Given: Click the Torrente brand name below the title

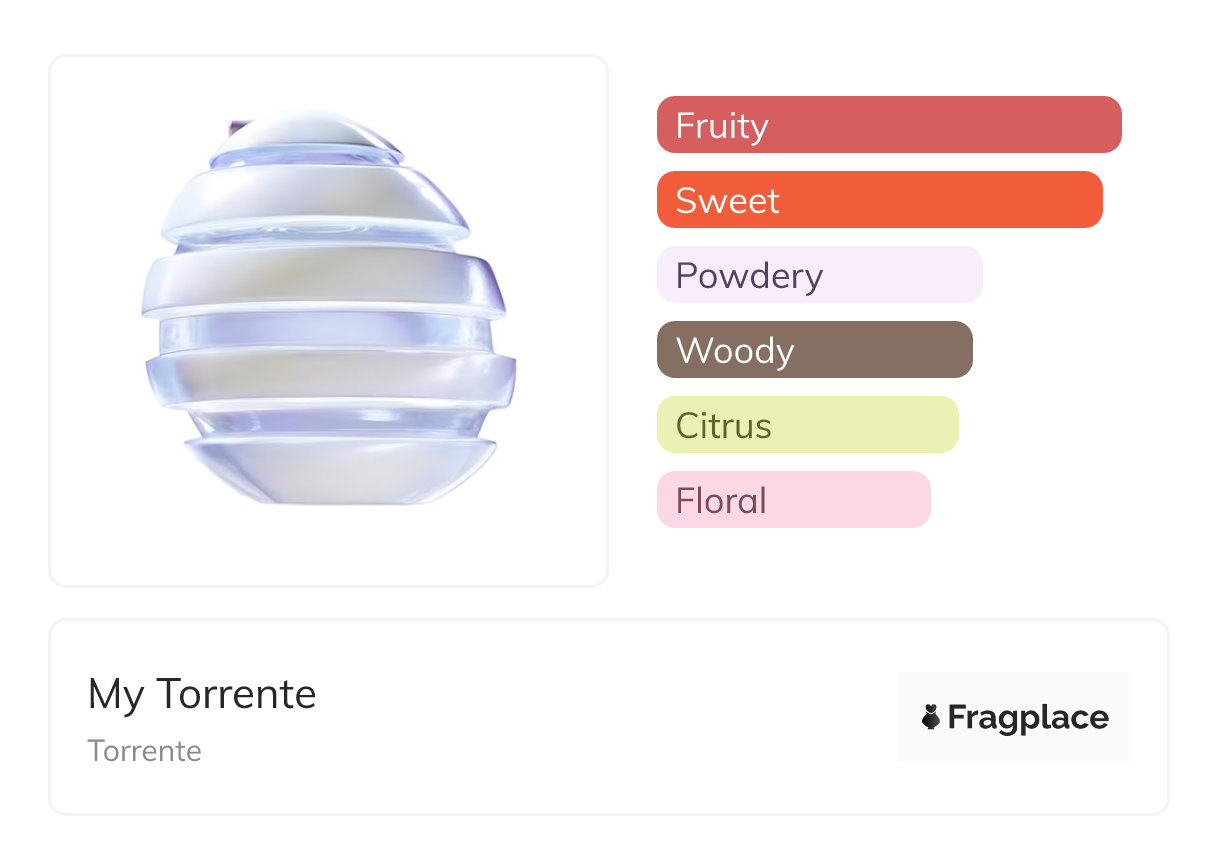Looking at the screenshot, I should pos(145,751).
